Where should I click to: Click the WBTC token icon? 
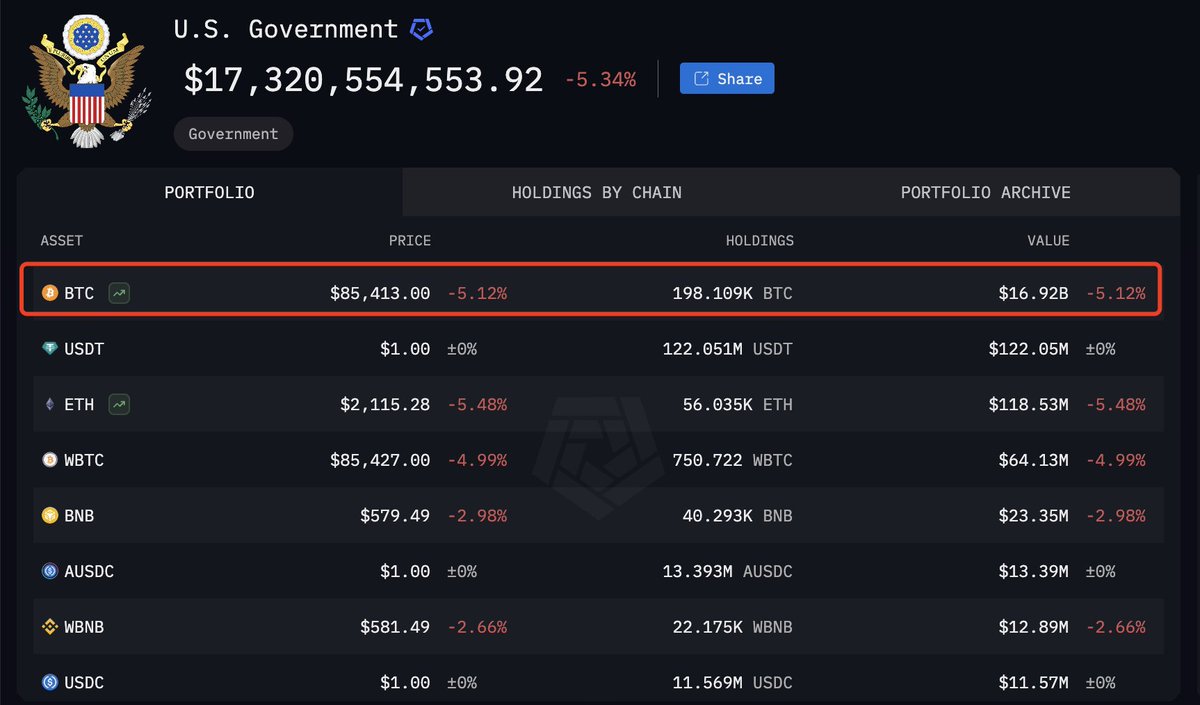(50, 461)
